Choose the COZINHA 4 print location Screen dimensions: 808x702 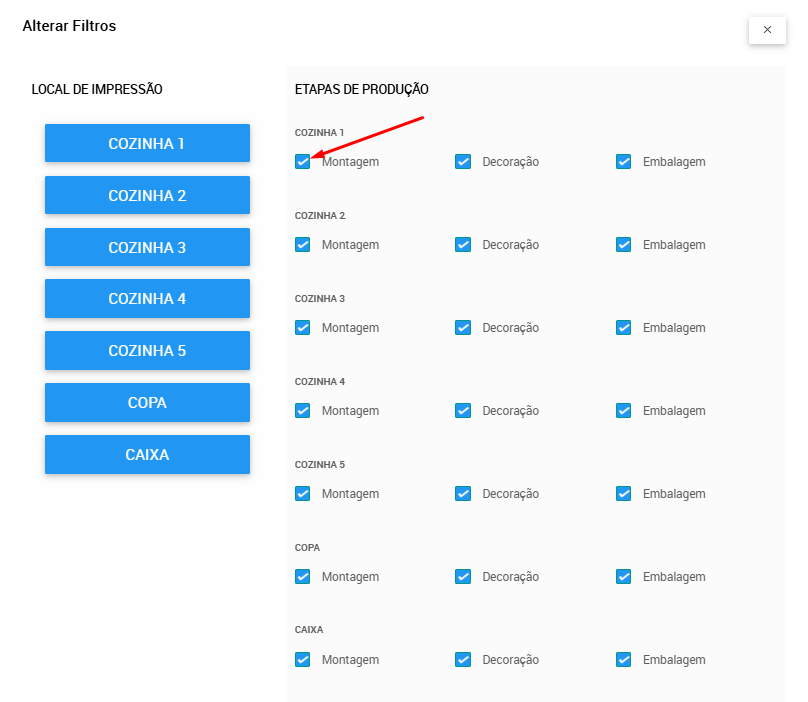coord(147,298)
